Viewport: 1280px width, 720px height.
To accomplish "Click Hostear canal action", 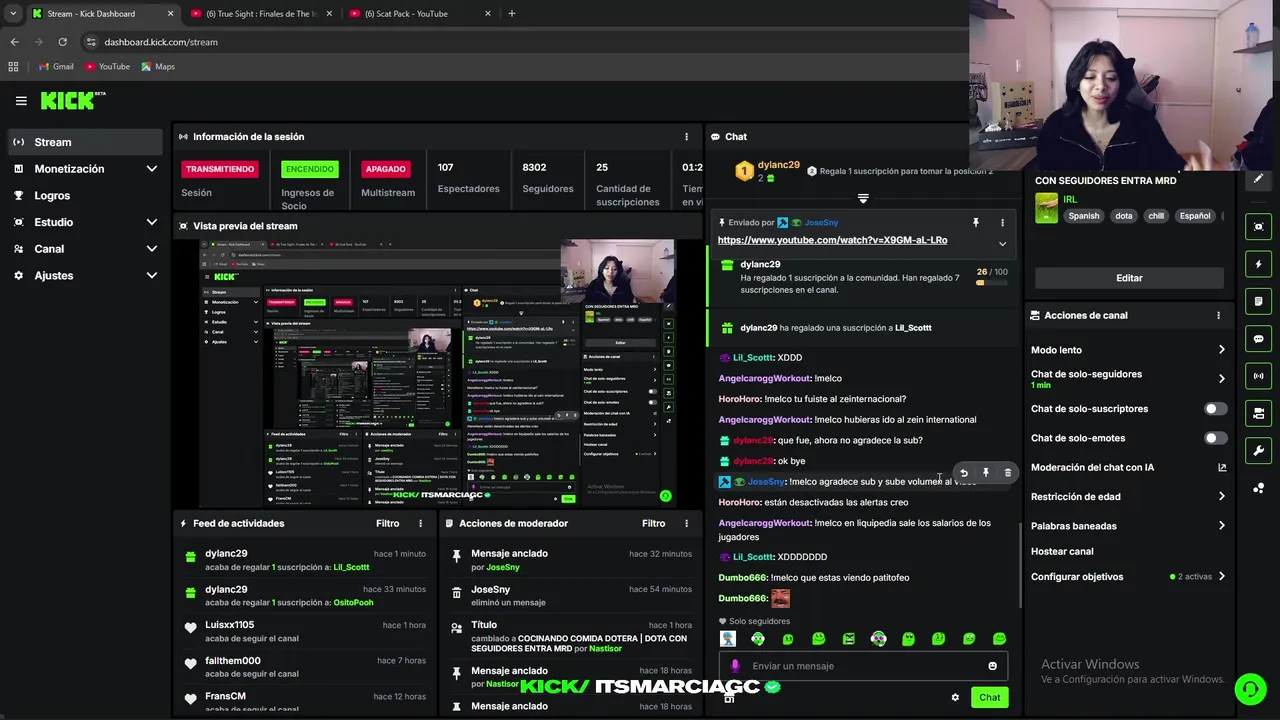I will (x=1062, y=552).
